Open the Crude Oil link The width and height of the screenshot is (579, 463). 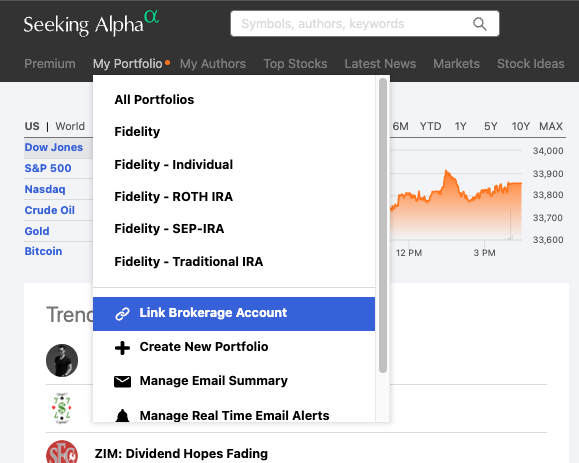pos(49,210)
